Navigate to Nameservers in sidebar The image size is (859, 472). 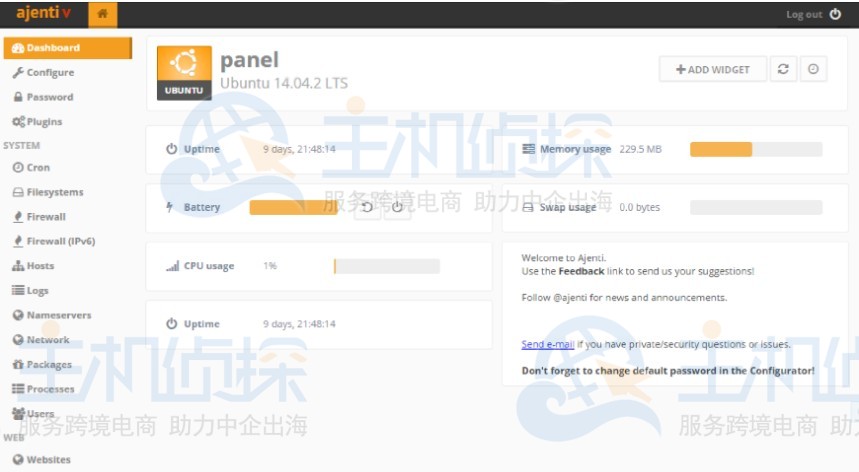[58, 315]
